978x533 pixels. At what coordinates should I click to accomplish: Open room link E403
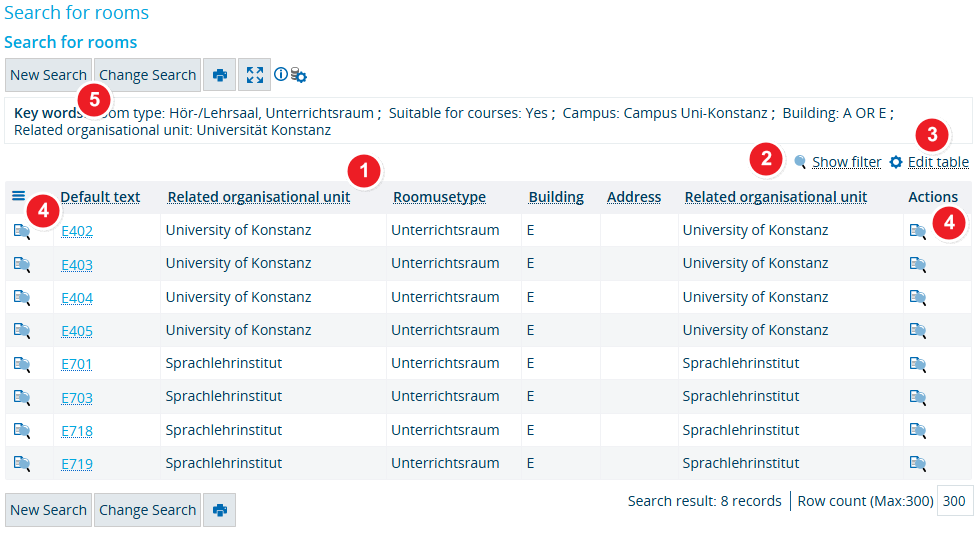(77, 265)
